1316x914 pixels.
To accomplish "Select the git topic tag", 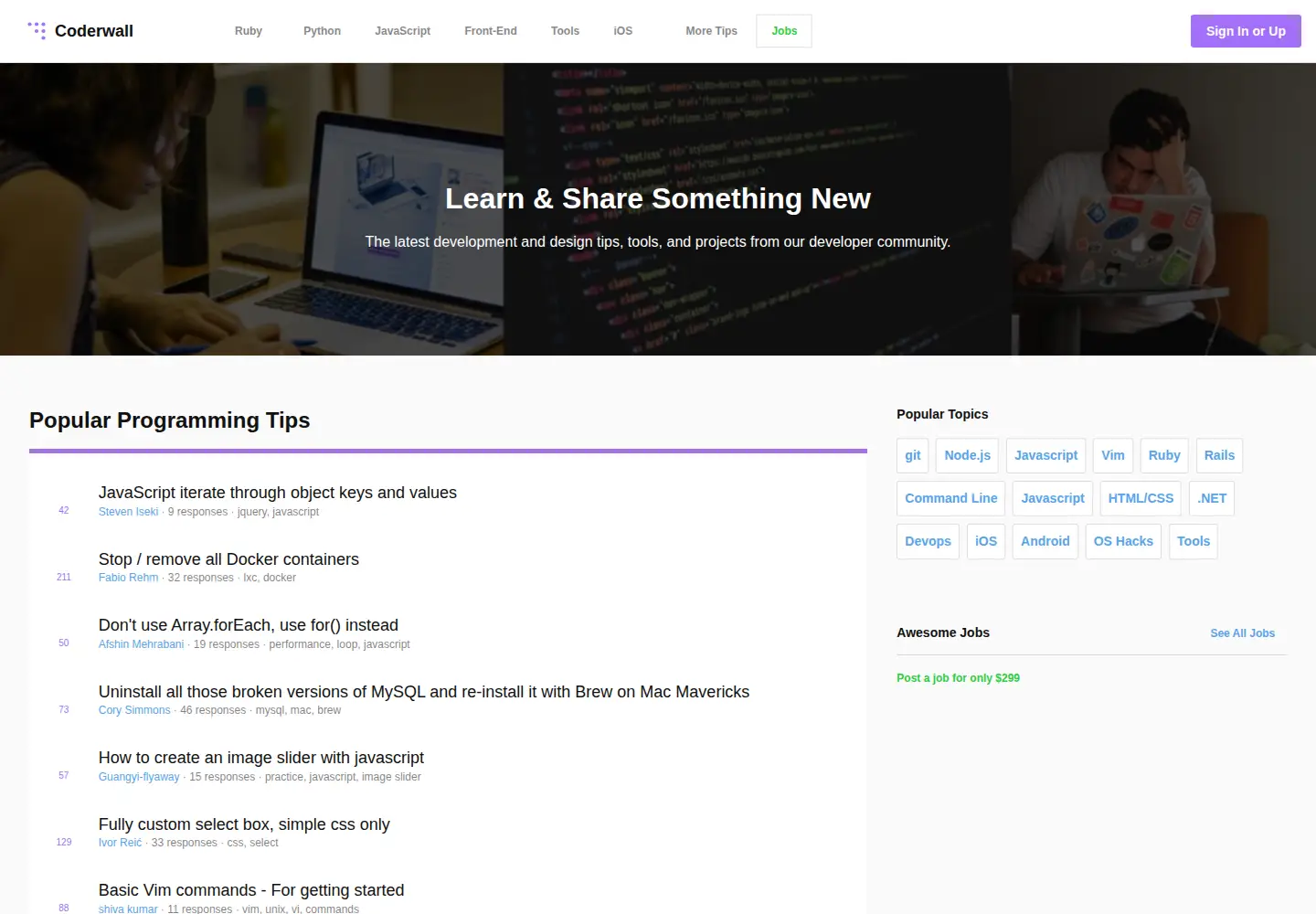I will point(913,455).
